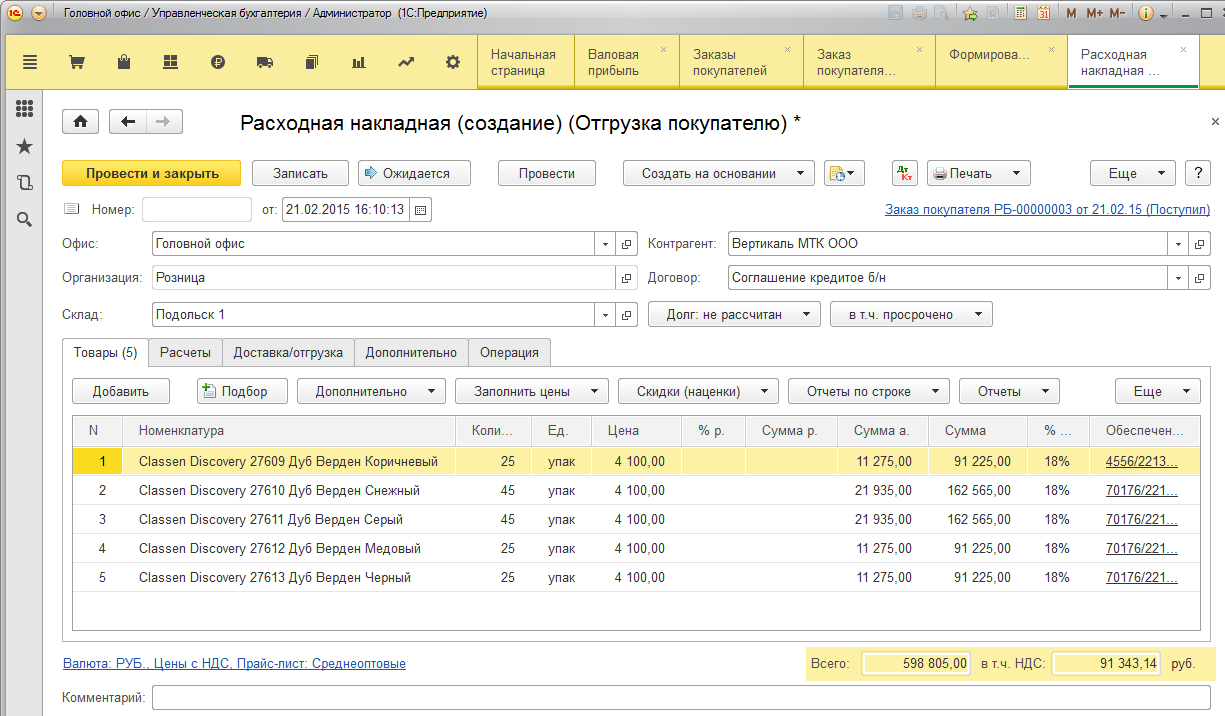Expand the Контрагент dropdown list
Screen dimensions: 1225x716
pyautogui.click(x=1178, y=244)
